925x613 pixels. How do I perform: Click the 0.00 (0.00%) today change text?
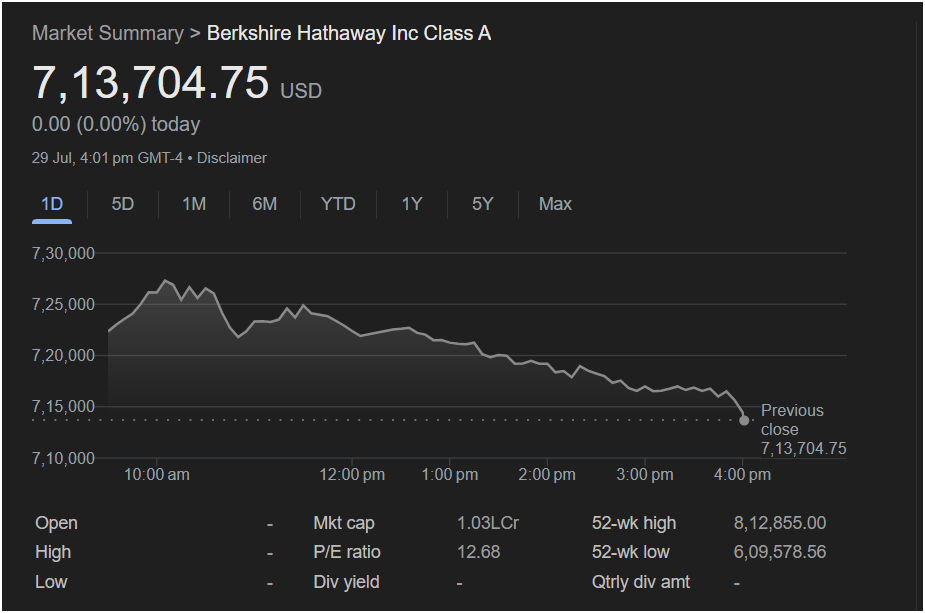pos(116,124)
